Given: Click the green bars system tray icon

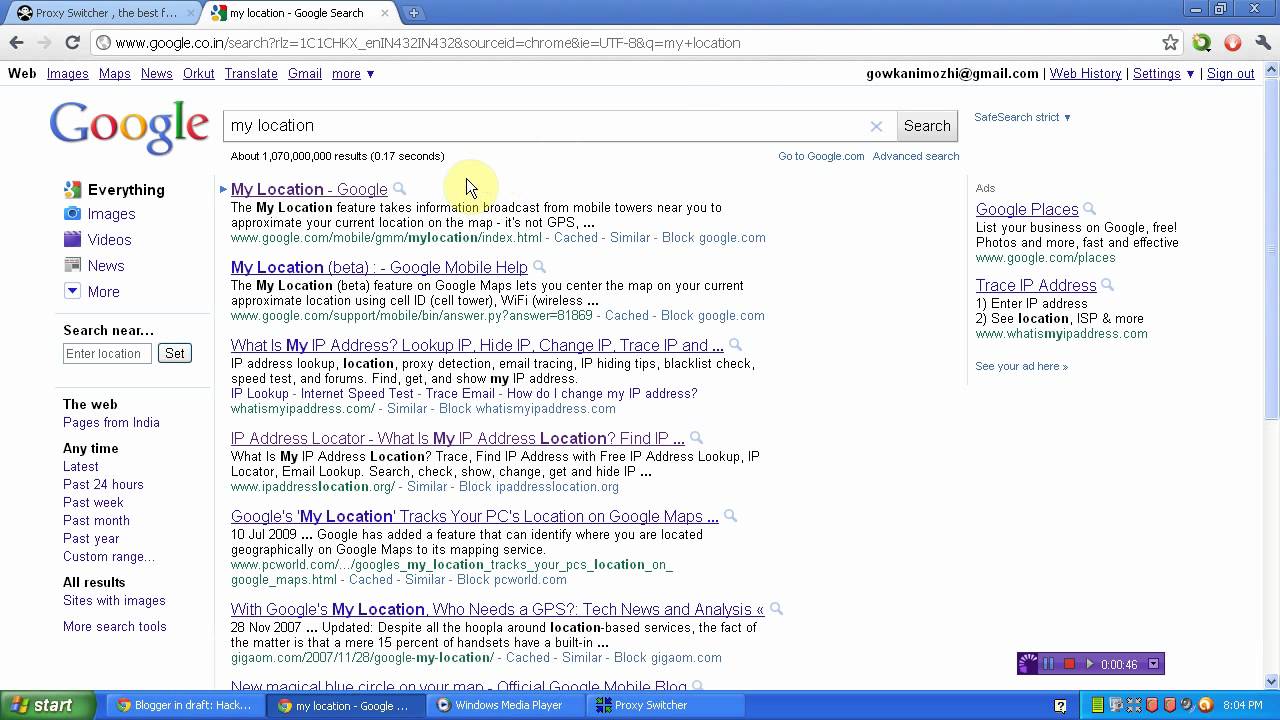Looking at the screenshot, I should click(x=1098, y=705).
